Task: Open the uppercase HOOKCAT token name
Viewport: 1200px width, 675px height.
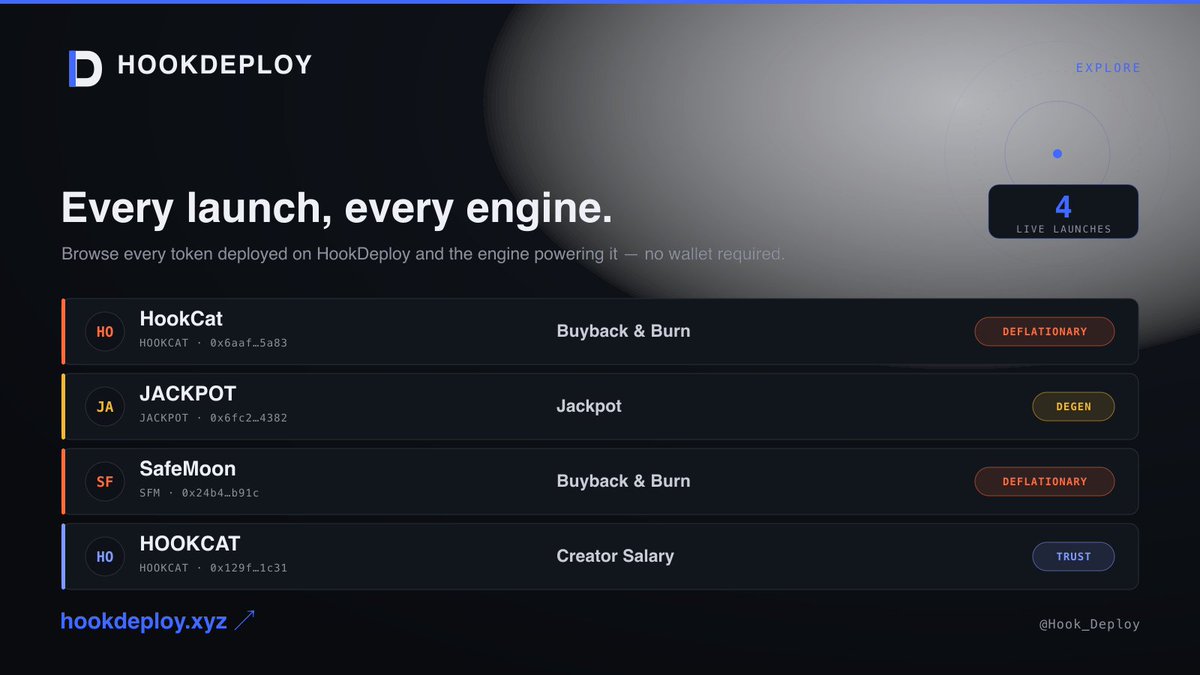Action: click(190, 544)
